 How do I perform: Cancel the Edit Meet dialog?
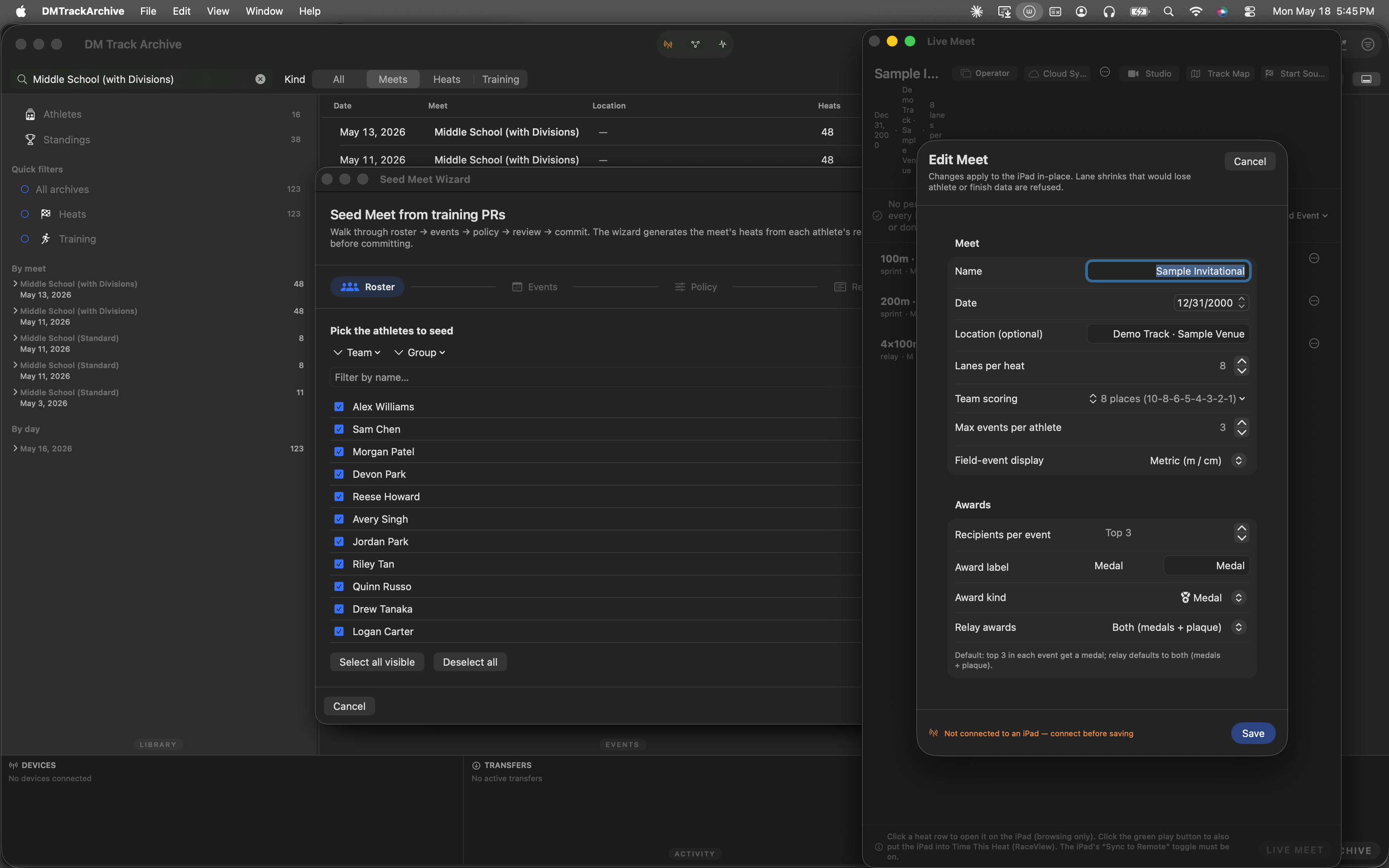click(x=1249, y=161)
